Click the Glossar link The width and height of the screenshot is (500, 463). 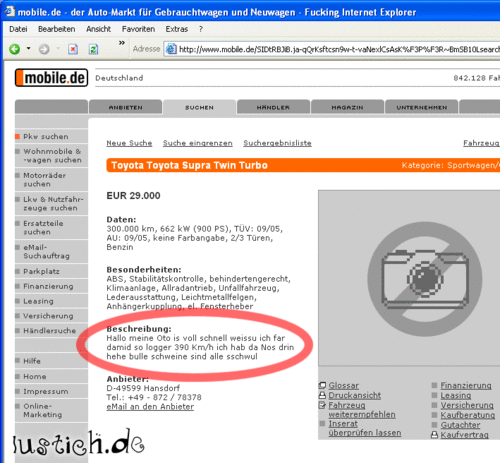(x=344, y=385)
